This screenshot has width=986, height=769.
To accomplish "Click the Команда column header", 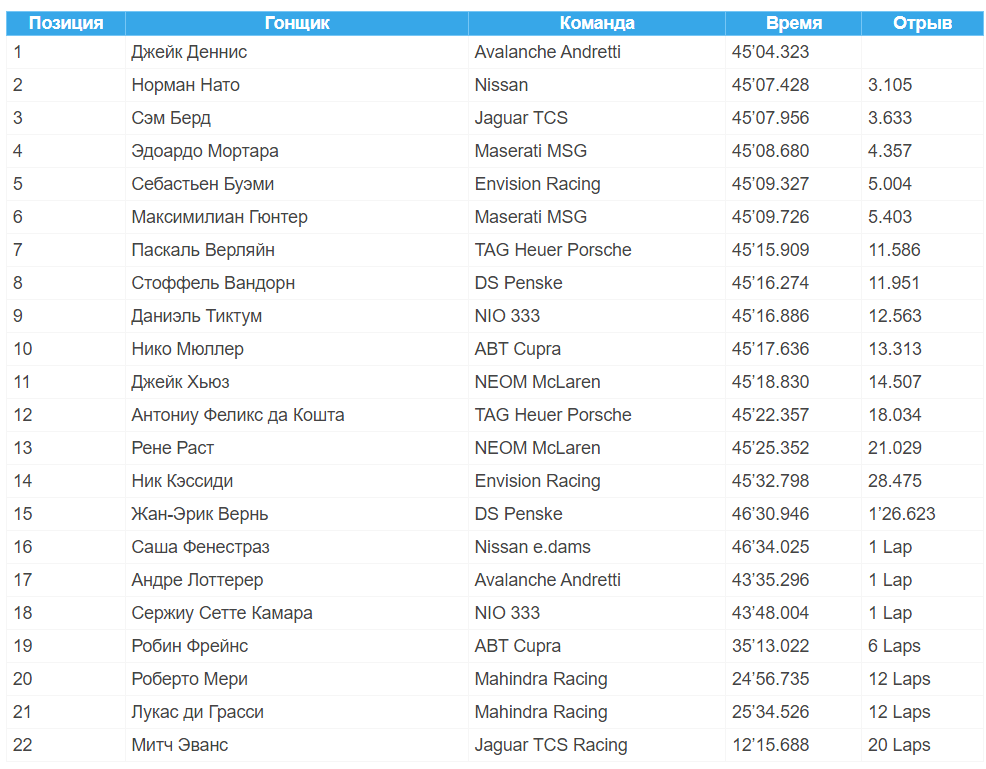I will [x=597, y=23].
